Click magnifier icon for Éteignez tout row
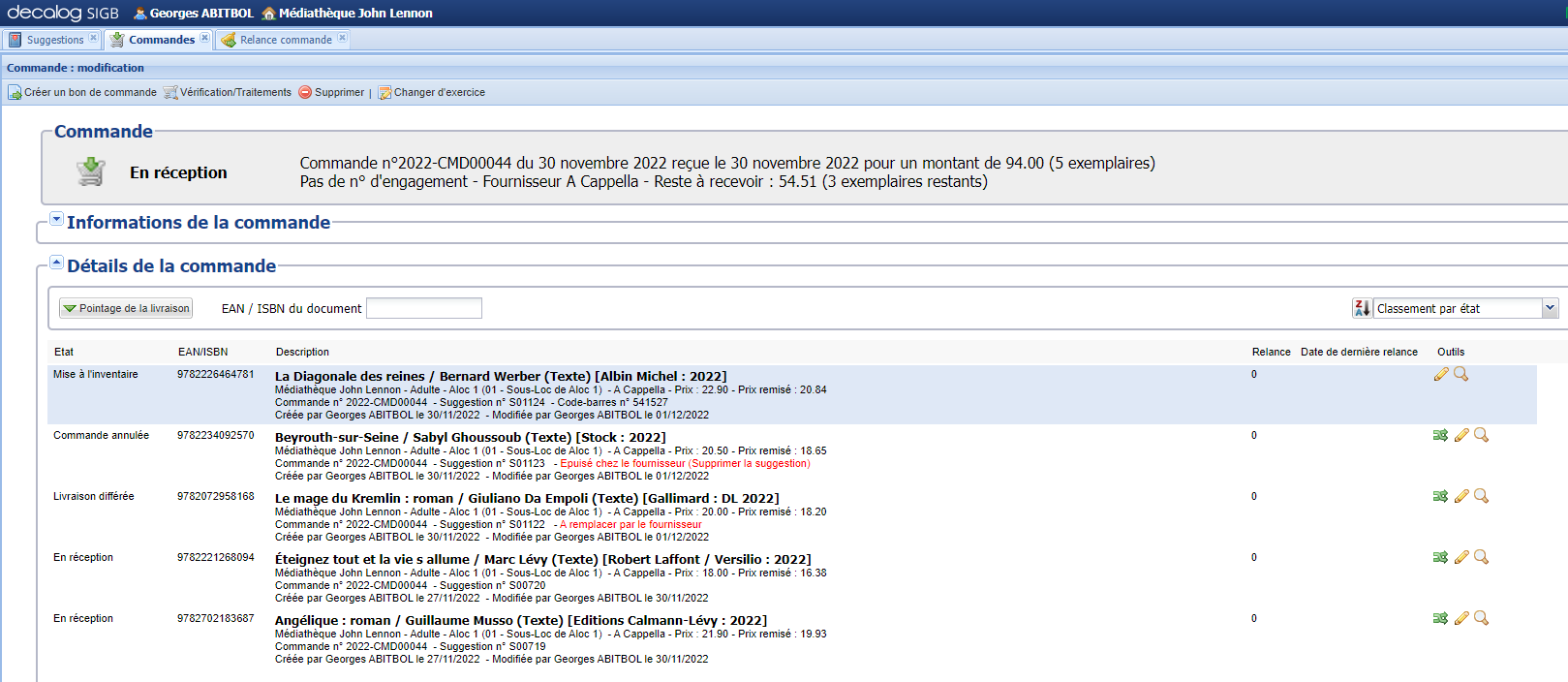The image size is (1568, 682). pos(1482,557)
